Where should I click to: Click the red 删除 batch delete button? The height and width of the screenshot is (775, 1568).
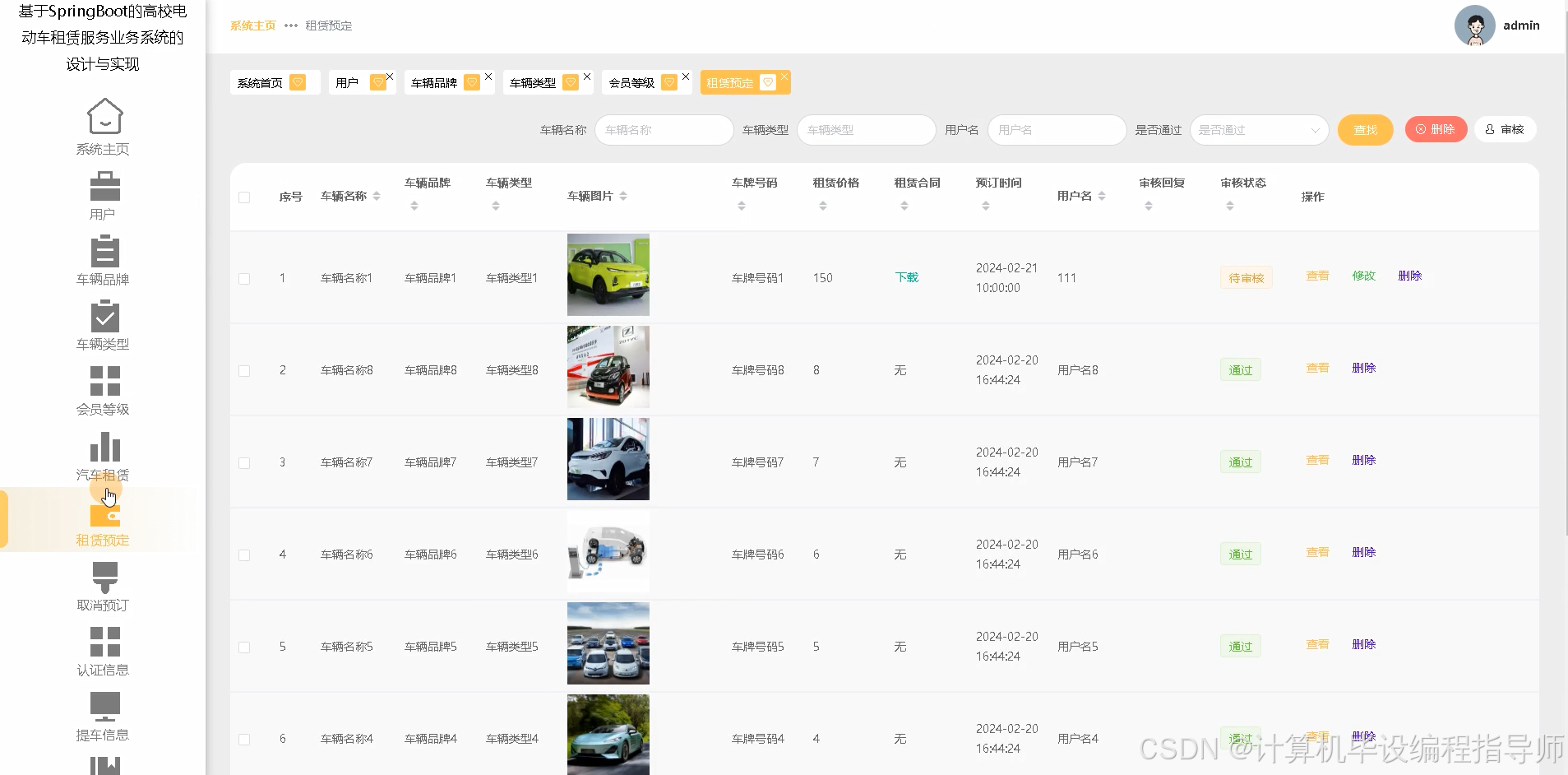point(1436,129)
